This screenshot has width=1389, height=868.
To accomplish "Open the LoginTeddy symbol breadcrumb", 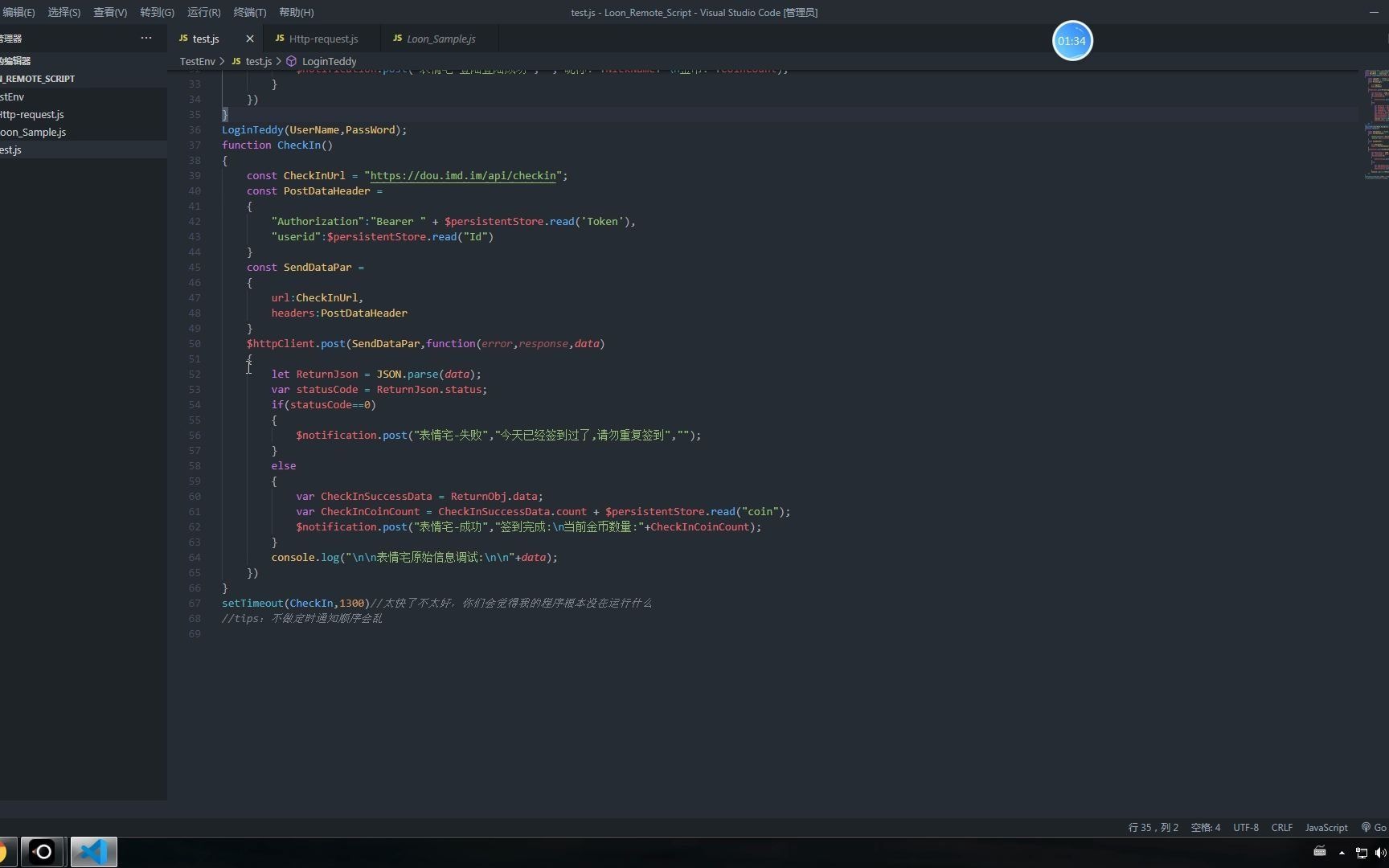I will point(329,61).
